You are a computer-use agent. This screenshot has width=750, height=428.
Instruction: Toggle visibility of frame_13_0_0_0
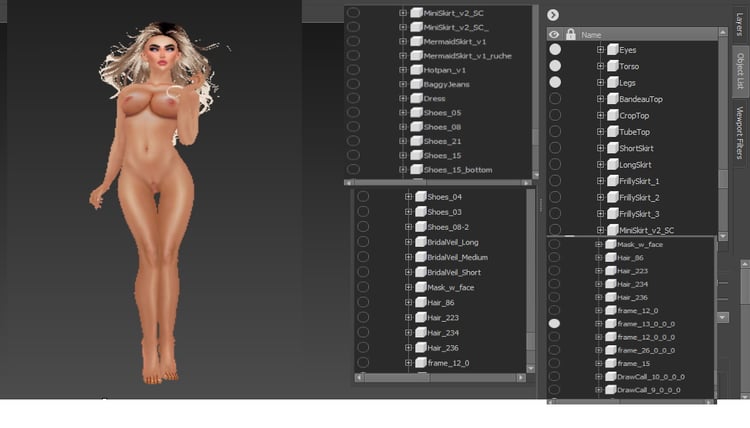pyautogui.click(x=554, y=323)
